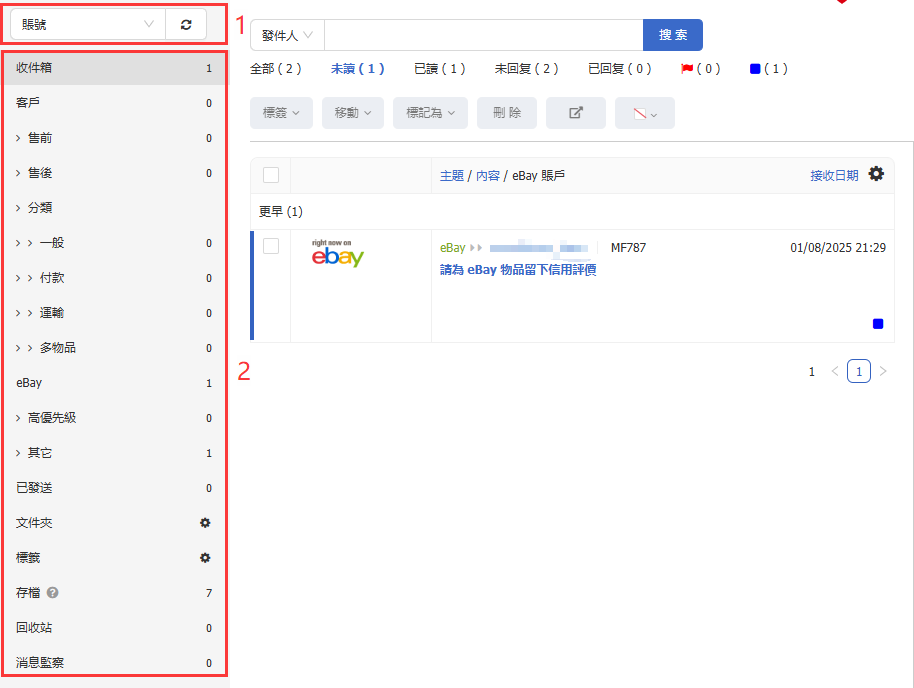The width and height of the screenshot is (914, 688).
Task: Select the 未回复 filter tab
Action: point(526,69)
